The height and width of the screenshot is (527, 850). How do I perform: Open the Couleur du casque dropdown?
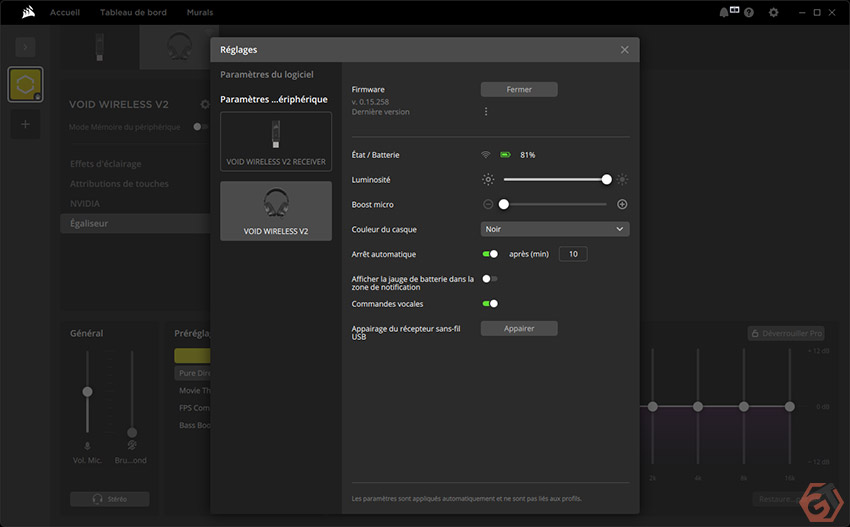555,229
